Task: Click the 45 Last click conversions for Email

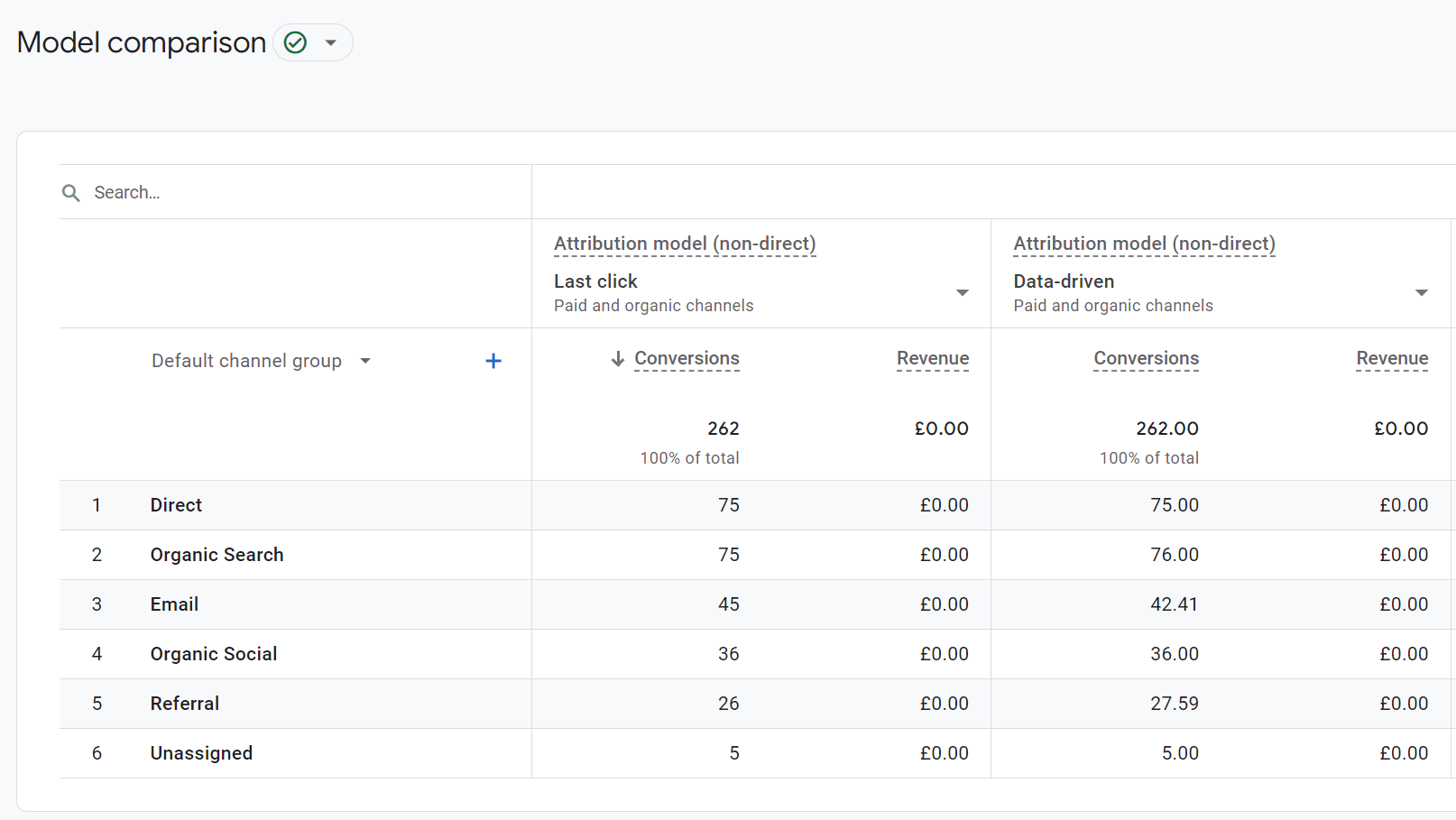Action: (729, 604)
